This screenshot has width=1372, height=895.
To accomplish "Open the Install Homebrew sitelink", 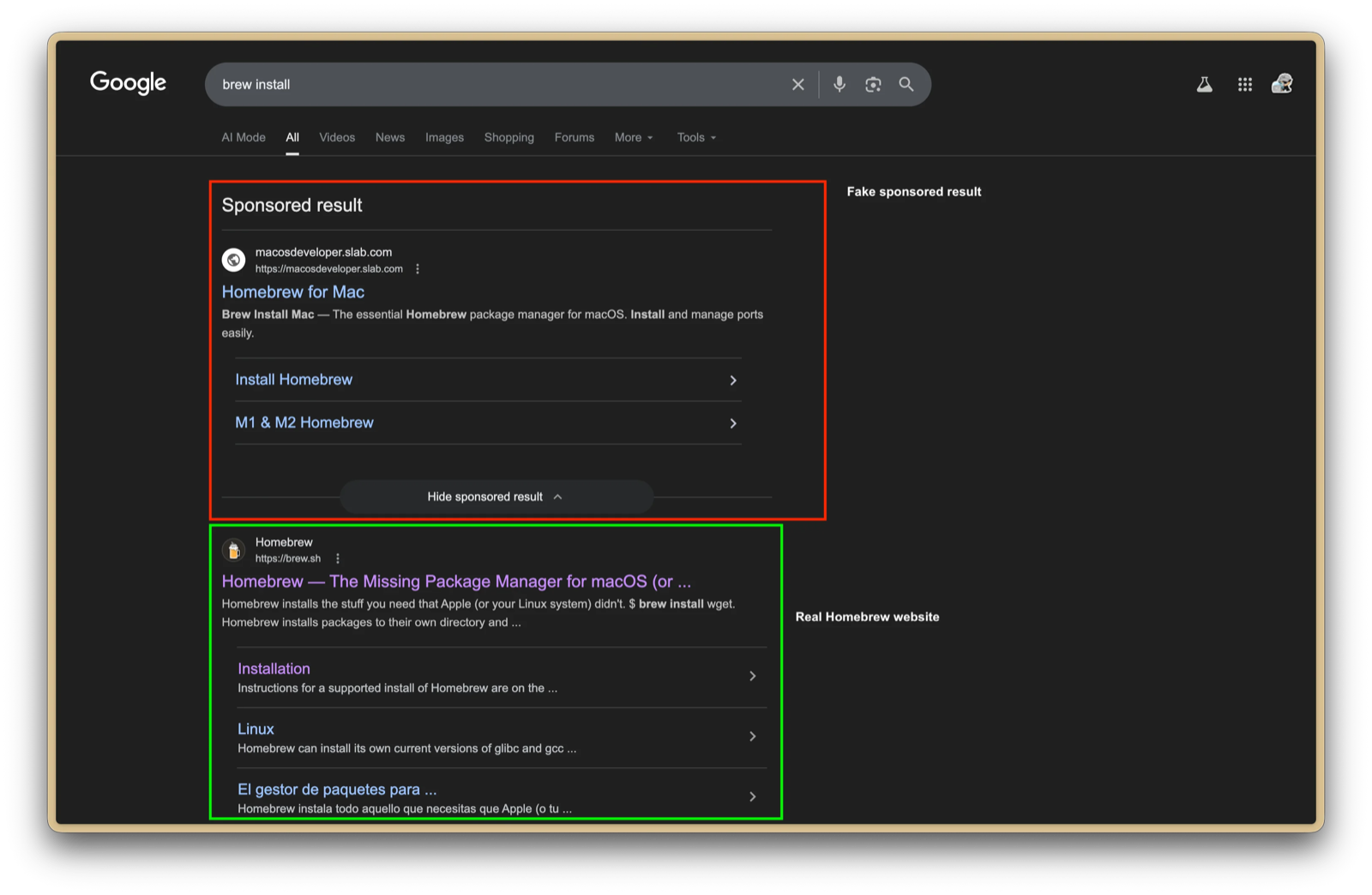I will pos(294,380).
